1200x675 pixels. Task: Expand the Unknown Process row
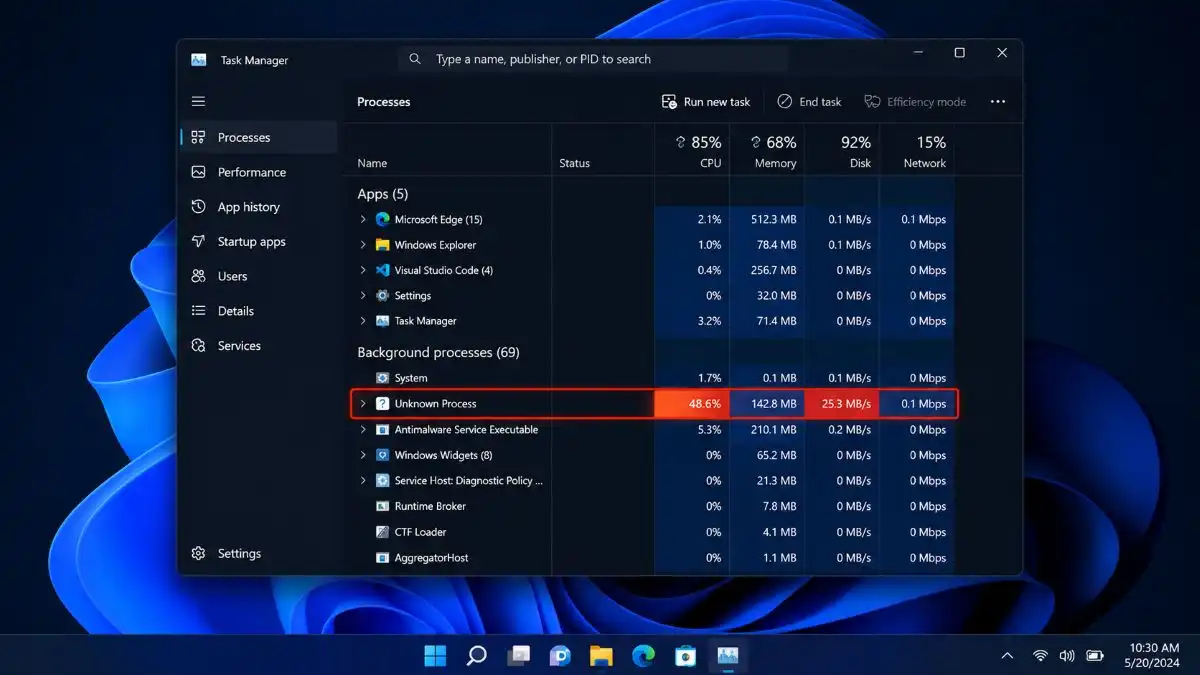tap(363, 404)
